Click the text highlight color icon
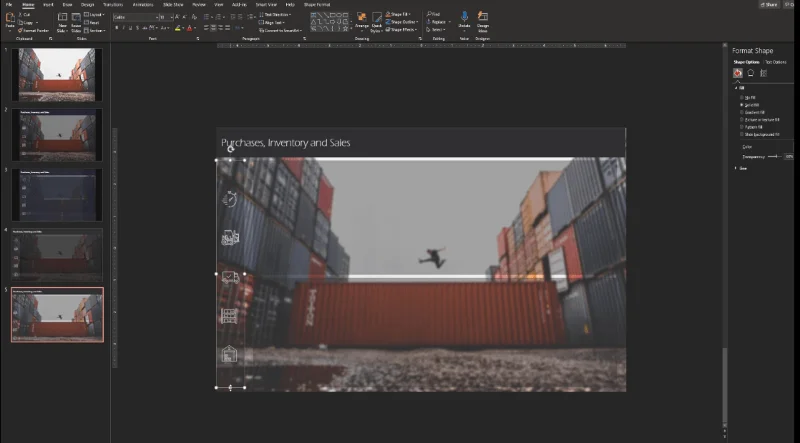This screenshot has width=800, height=443. pyautogui.click(x=178, y=28)
